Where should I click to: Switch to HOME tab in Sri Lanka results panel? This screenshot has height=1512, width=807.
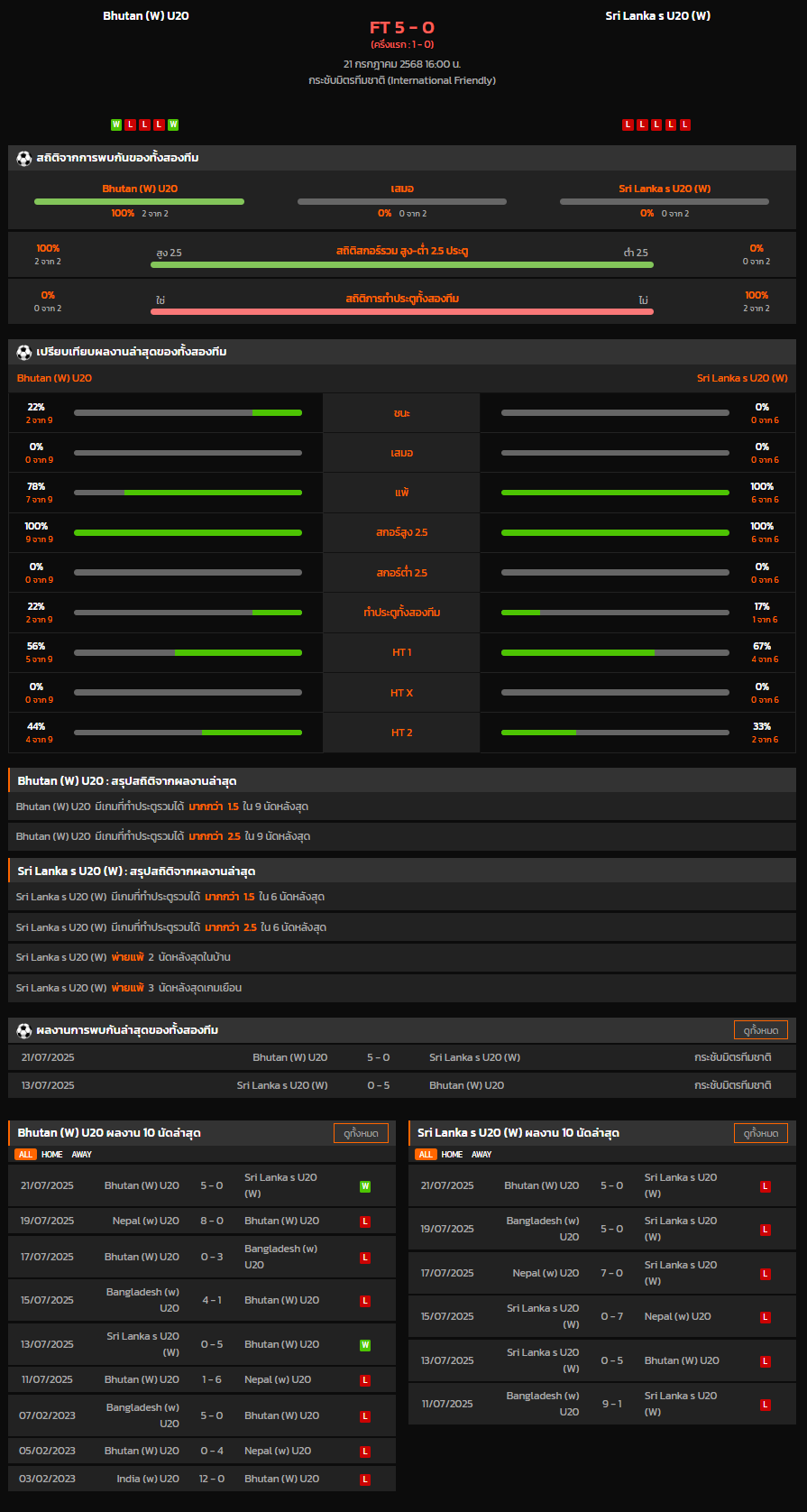453,1155
